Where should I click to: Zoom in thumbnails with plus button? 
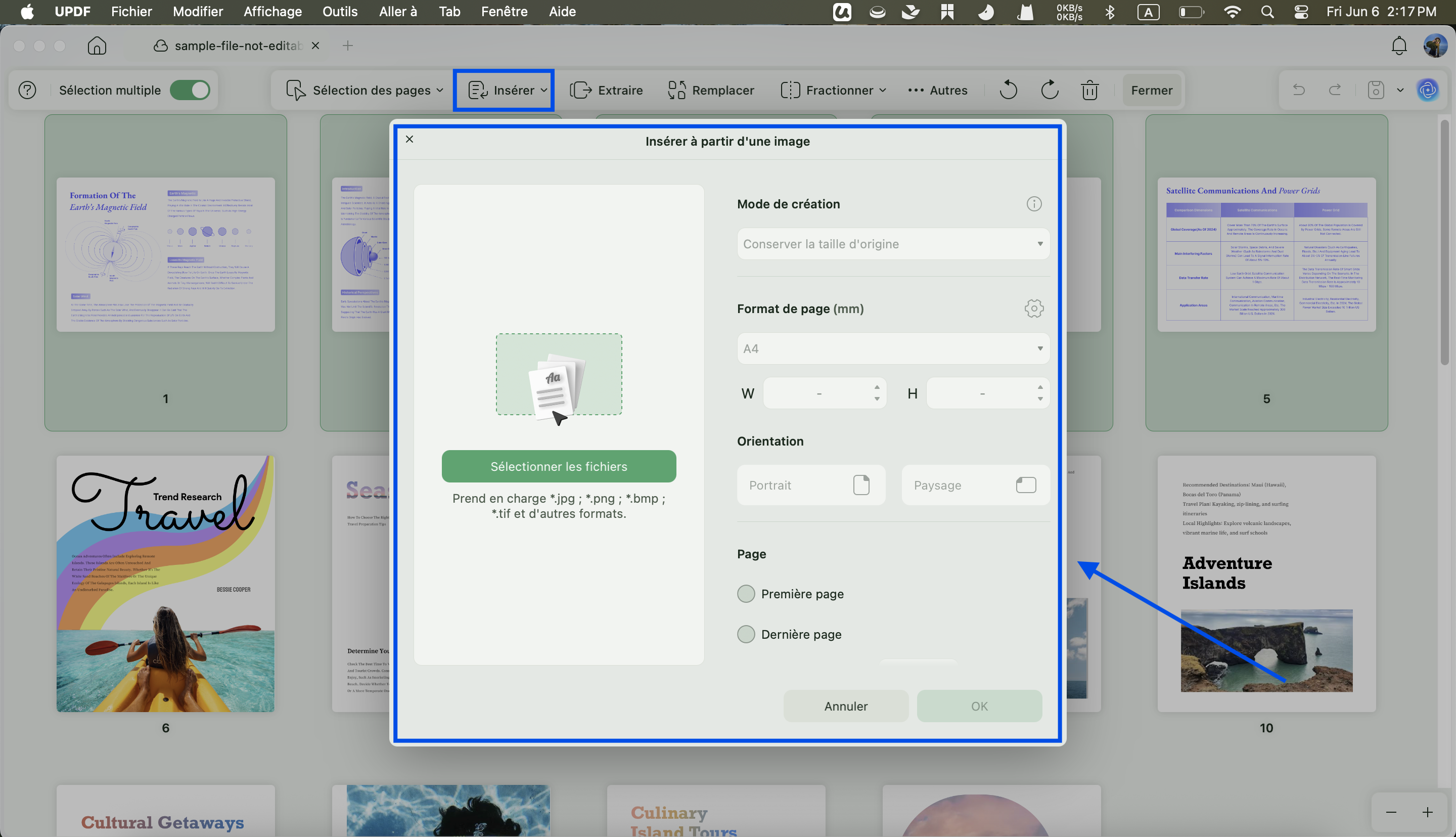pyautogui.click(x=1428, y=812)
